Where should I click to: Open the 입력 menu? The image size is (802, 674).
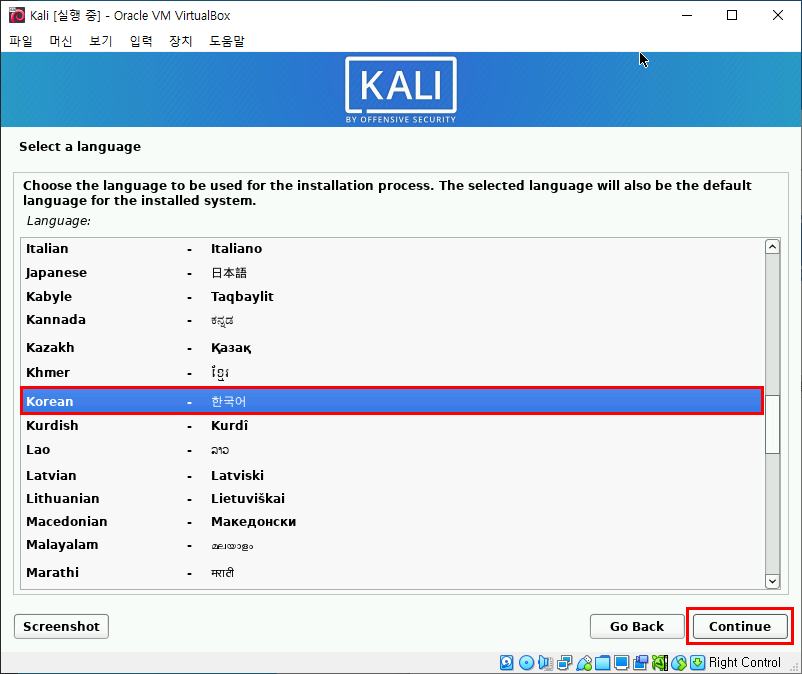141,40
